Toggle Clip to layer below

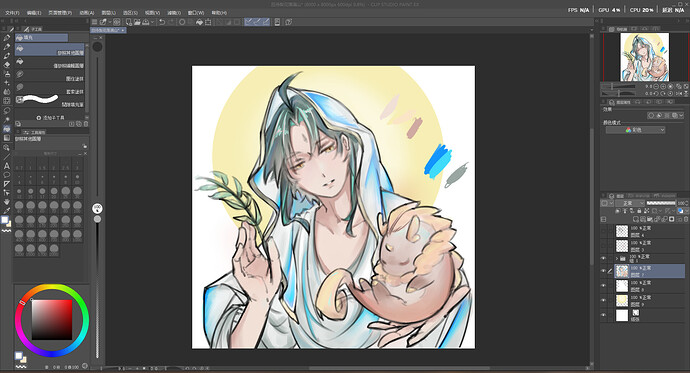(618, 211)
